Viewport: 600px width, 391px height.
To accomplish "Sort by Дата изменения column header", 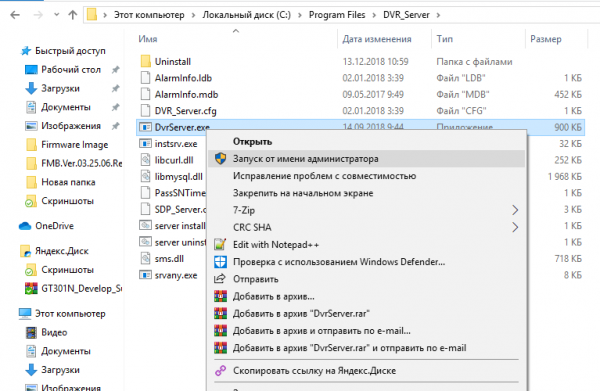I will point(377,39).
